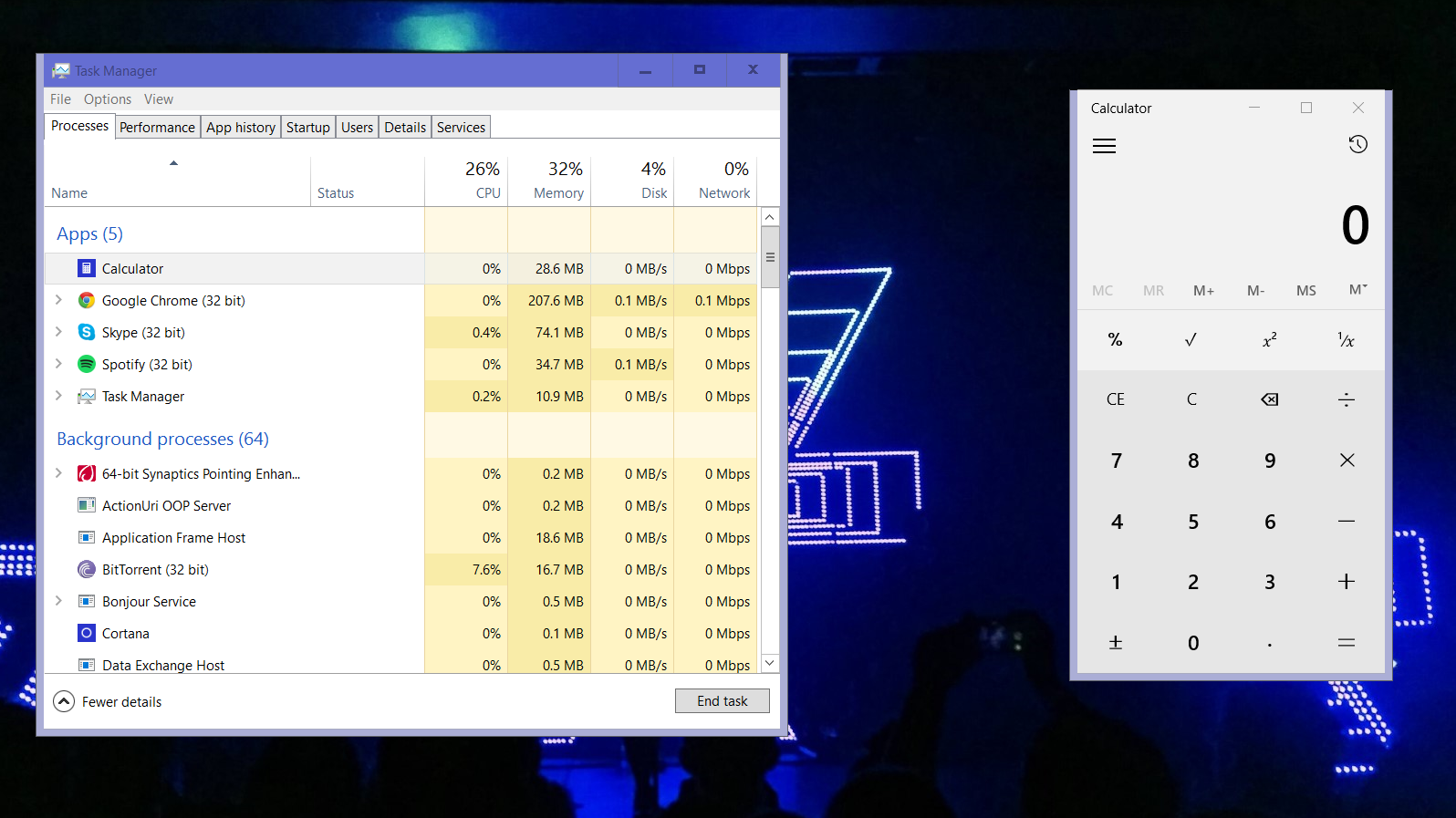Switch to the Services tab
The image size is (1456, 818).
462,128
